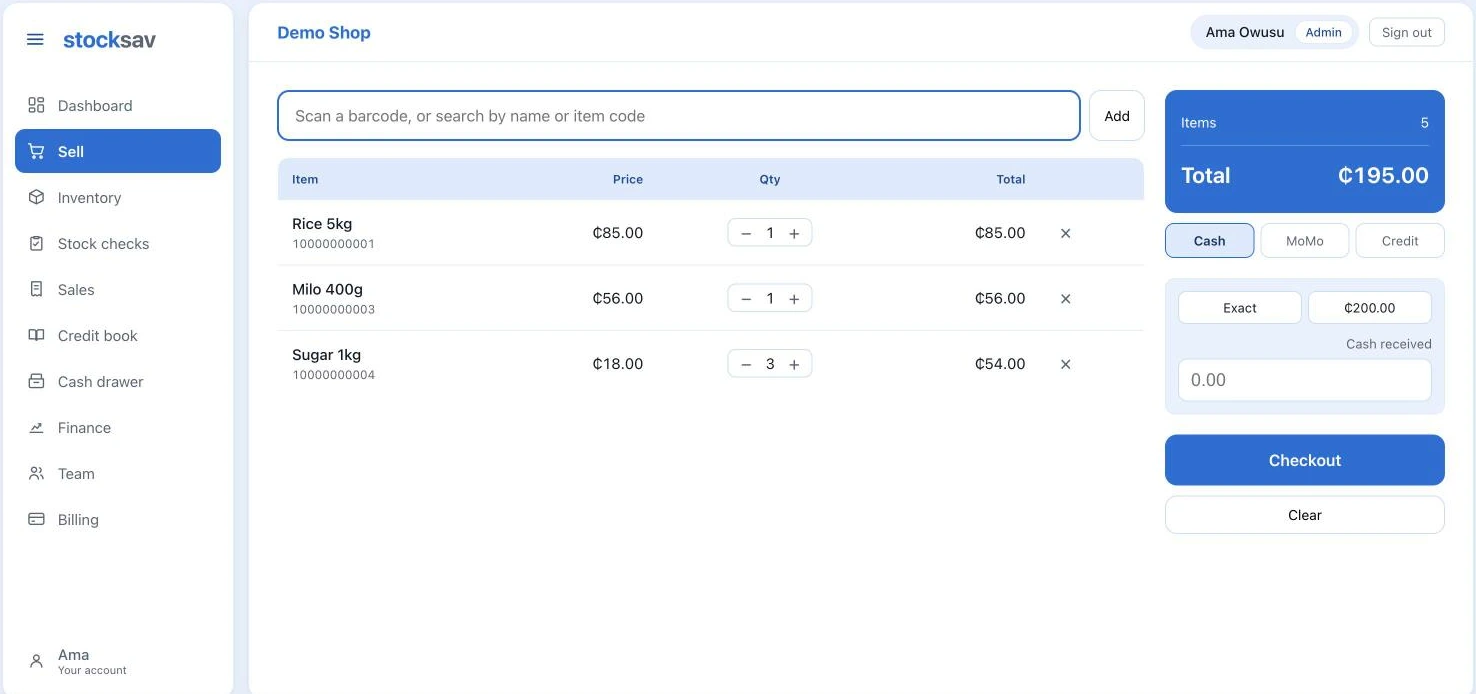Click the Credit book icon
The width and height of the screenshot is (1476, 694).
[36, 335]
